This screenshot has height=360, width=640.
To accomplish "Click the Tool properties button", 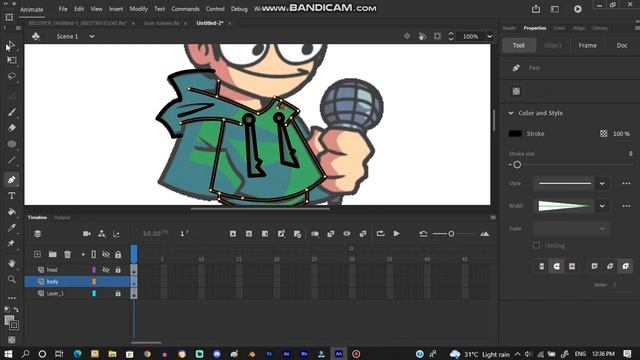I will (x=518, y=45).
